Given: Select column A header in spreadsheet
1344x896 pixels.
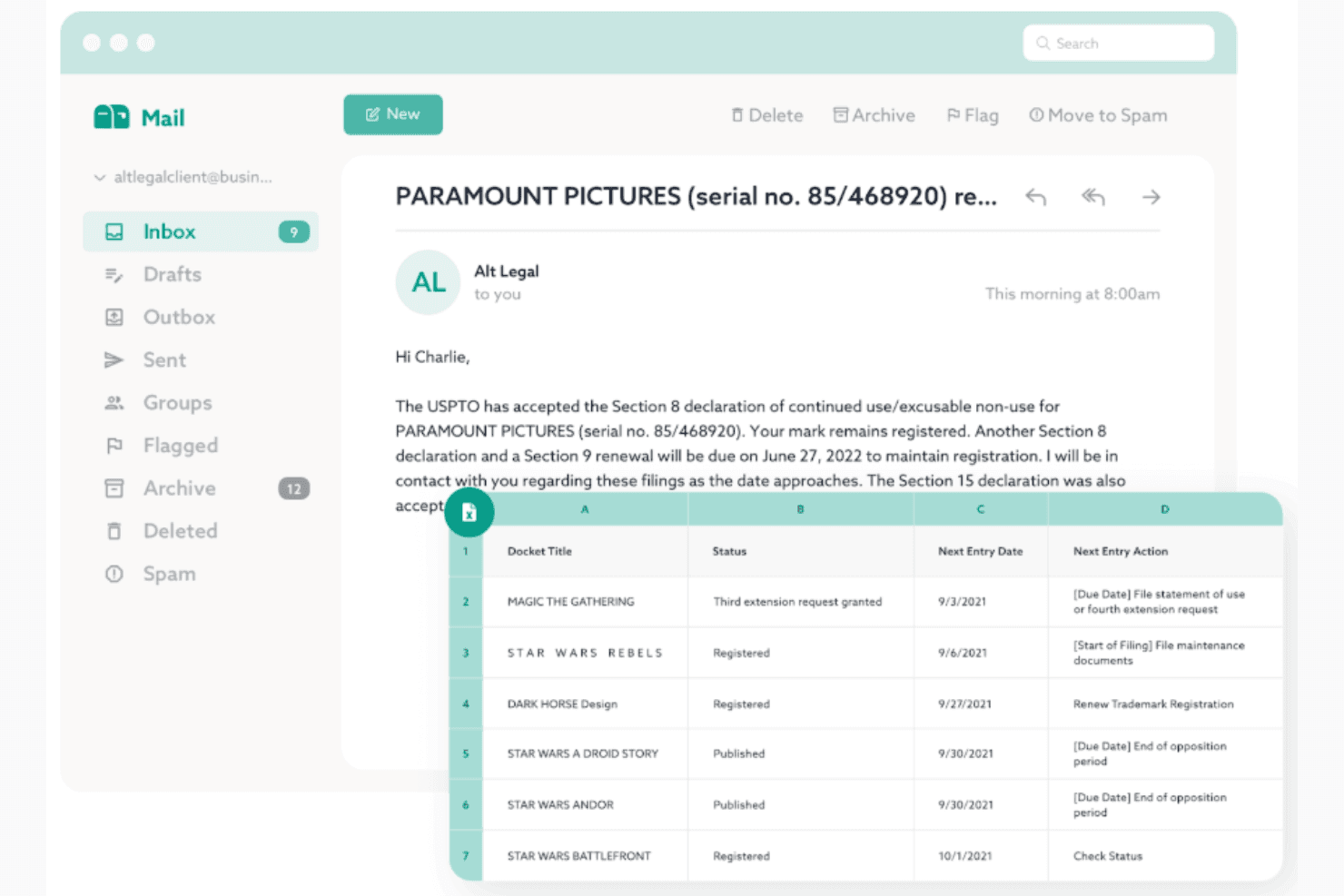Looking at the screenshot, I should pos(585,509).
